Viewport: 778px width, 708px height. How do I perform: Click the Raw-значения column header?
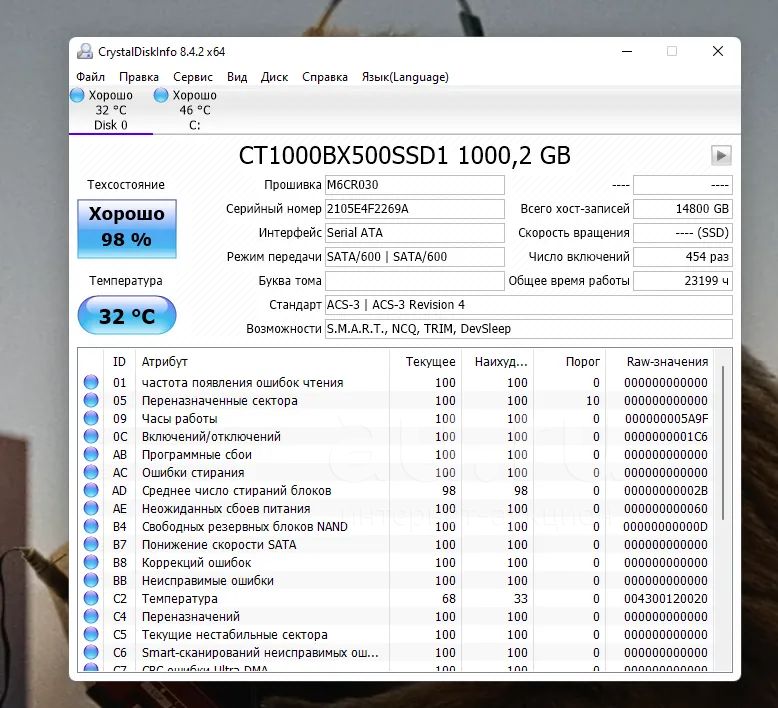click(660, 362)
